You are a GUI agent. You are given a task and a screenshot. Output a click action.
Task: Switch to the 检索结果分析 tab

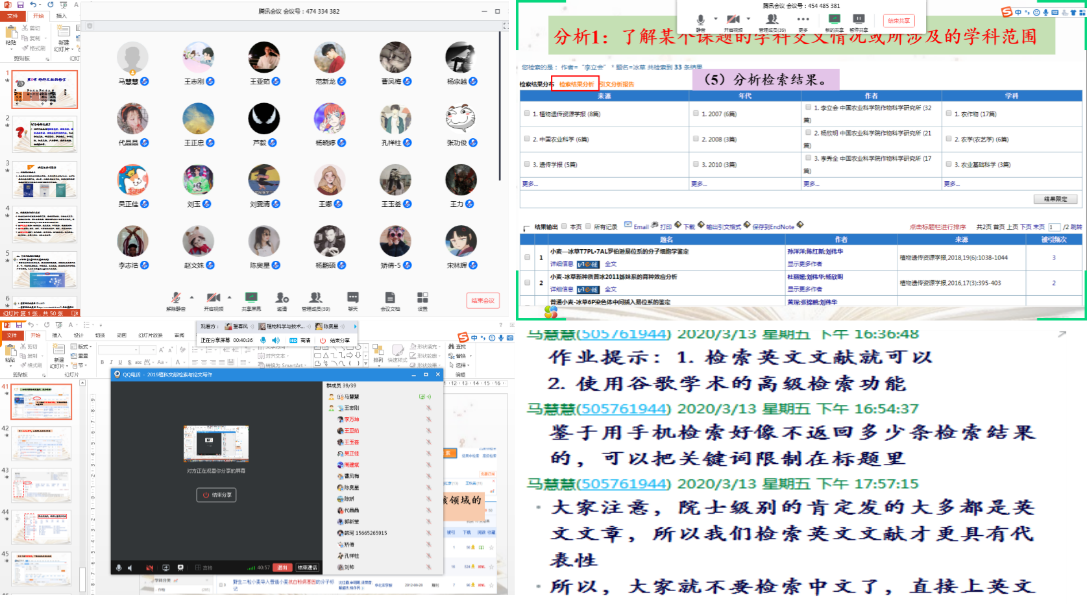(x=576, y=85)
